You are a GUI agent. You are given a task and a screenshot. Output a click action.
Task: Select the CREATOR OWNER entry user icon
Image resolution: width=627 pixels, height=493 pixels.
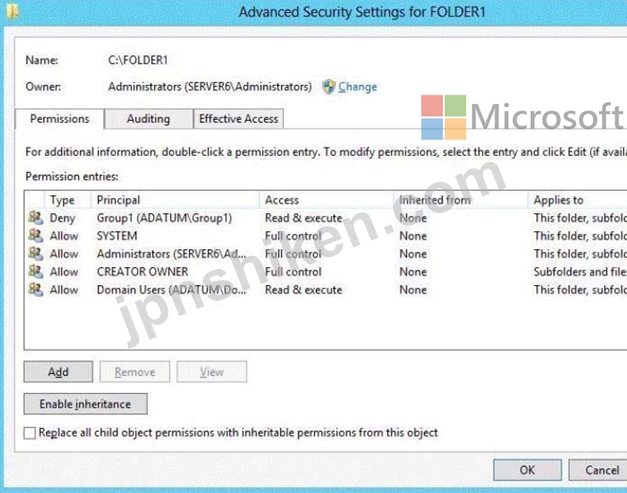point(36,272)
